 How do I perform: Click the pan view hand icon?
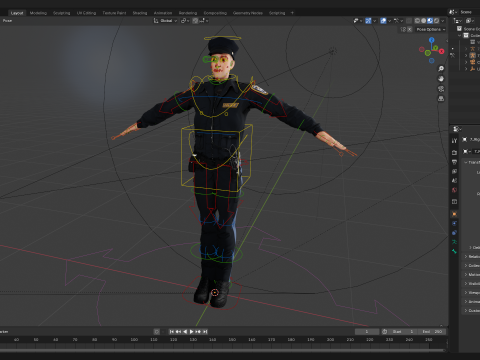(441, 79)
